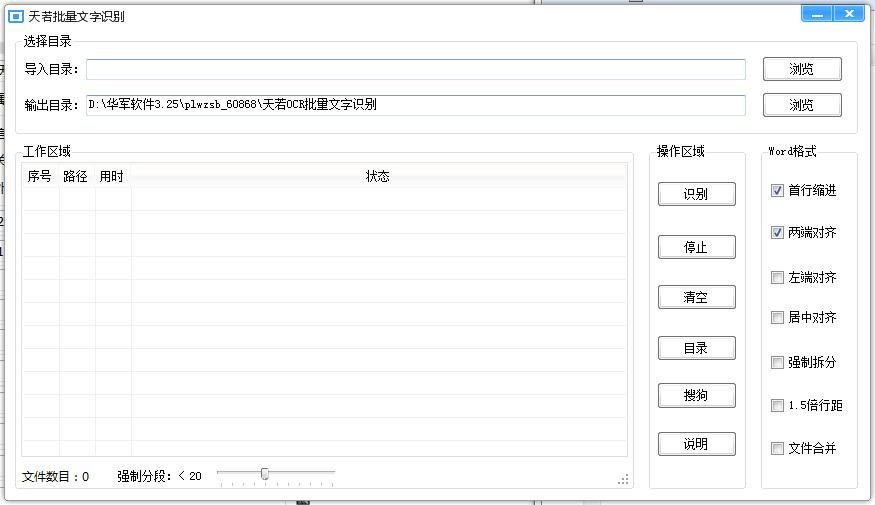The width and height of the screenshot is (875, 505).
Task: Click the 搜狗 button
Action: tap(696, 395)
